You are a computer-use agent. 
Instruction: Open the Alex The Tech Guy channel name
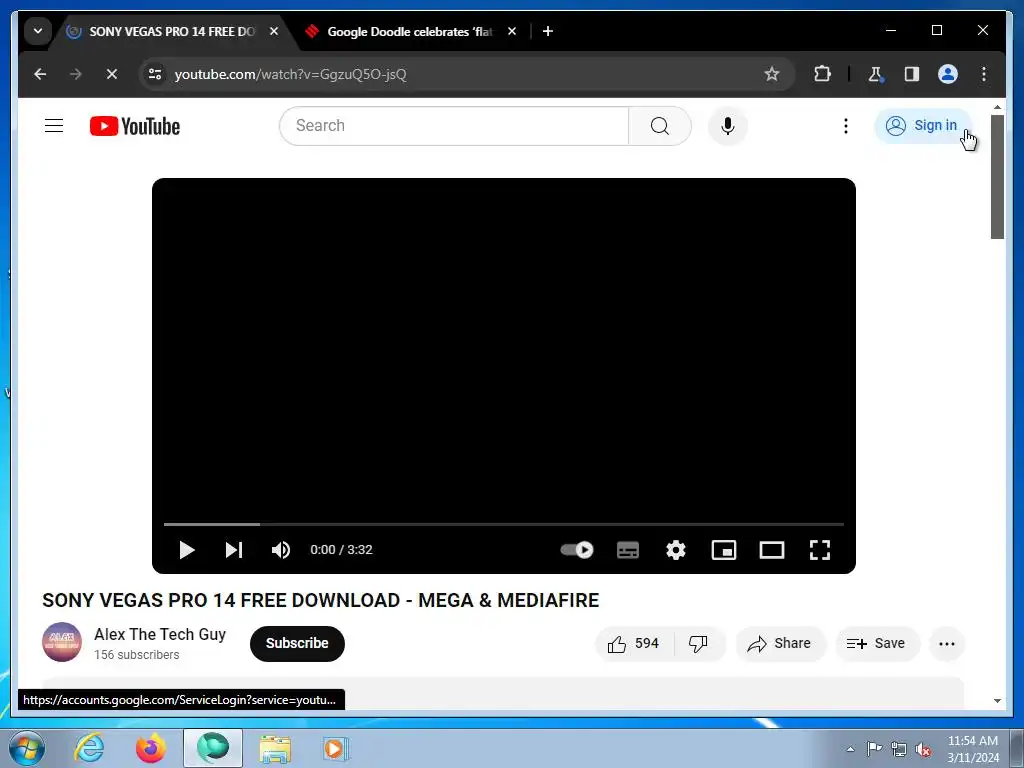pos(160,634)
